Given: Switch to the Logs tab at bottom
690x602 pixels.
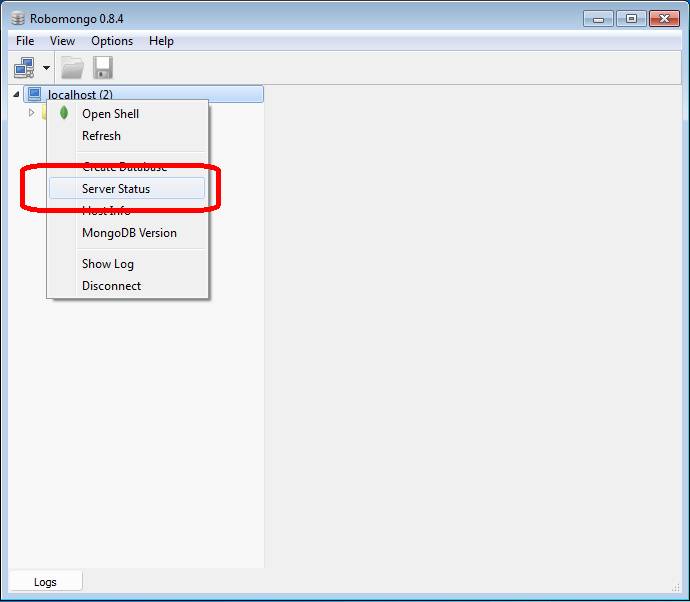Looking at the screenshot, I should 45,582.
